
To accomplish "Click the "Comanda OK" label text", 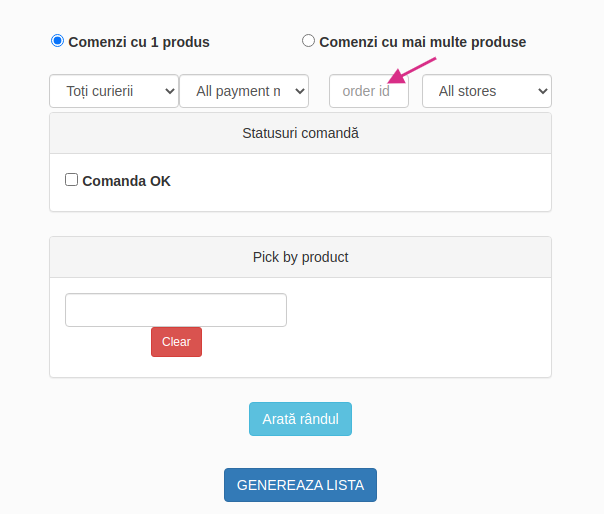I will pyautogui.click(x=126, y=181).
